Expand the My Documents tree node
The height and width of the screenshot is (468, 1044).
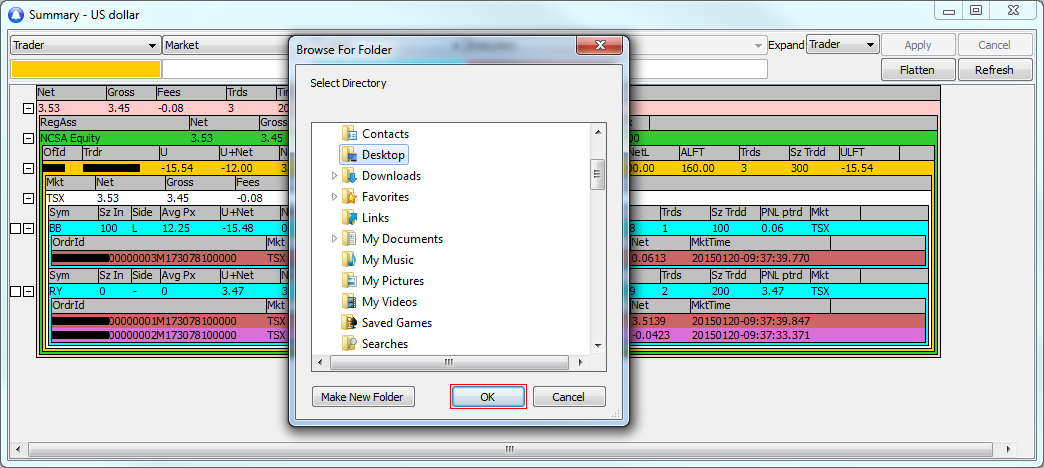pyautogui.click(x=335, y=239)
